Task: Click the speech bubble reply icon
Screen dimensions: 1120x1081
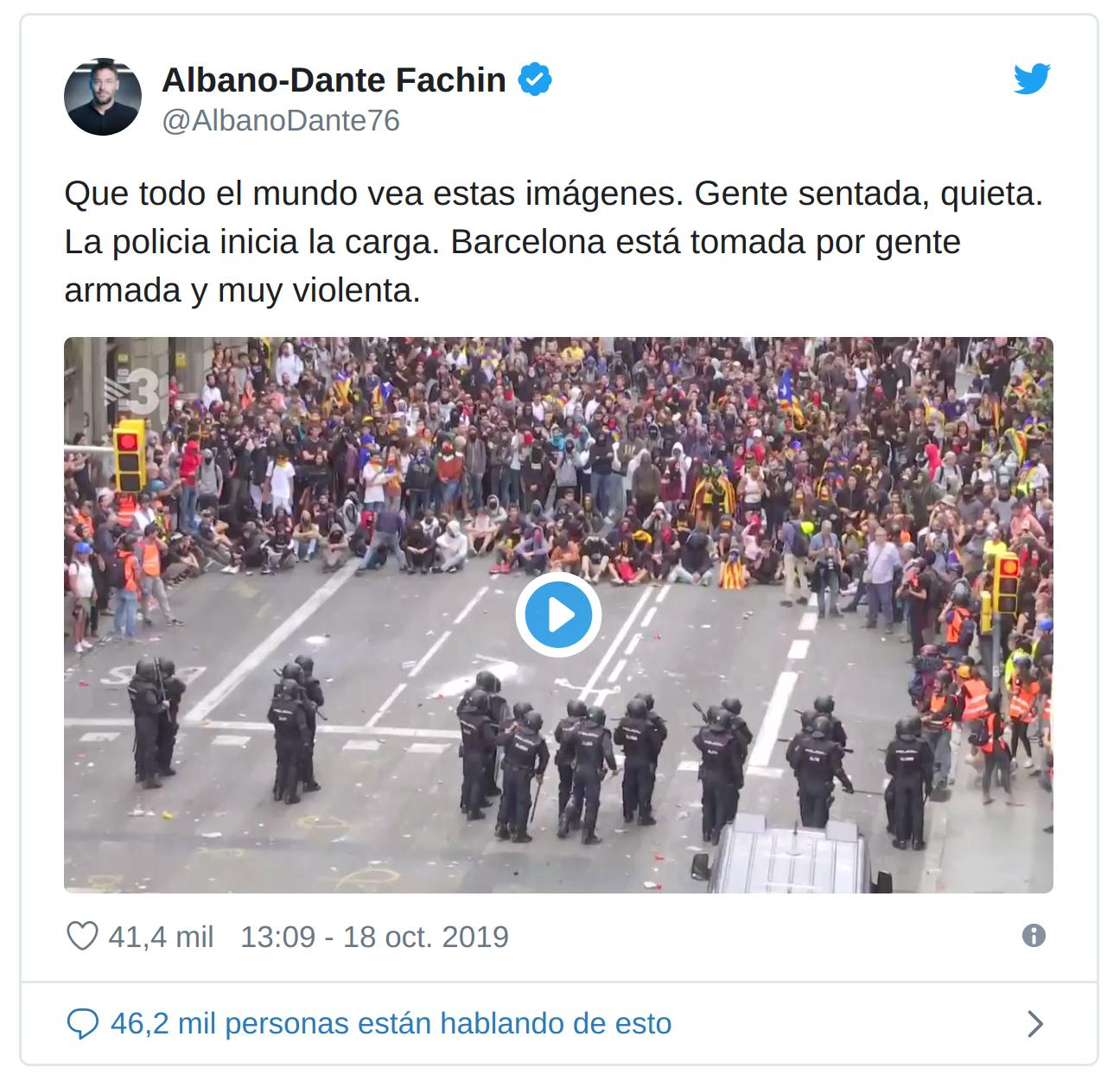Action: [x=82, y=1024]
